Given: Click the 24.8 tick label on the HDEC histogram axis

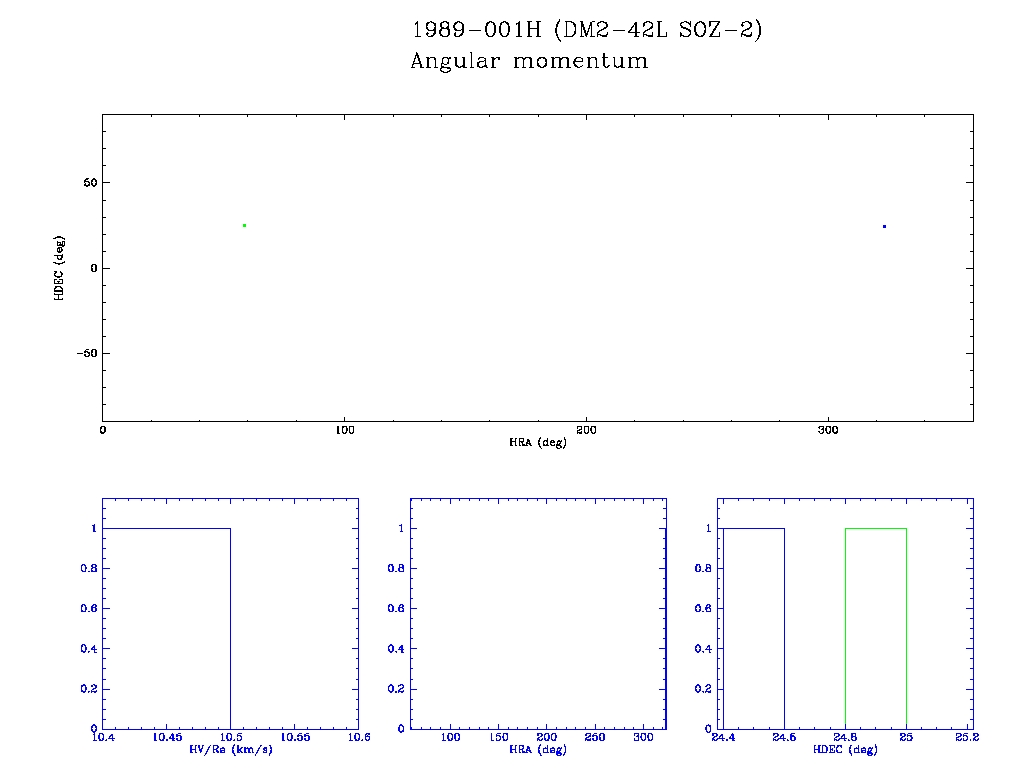Looking at the screenshot, I should (x=845, y=738).
